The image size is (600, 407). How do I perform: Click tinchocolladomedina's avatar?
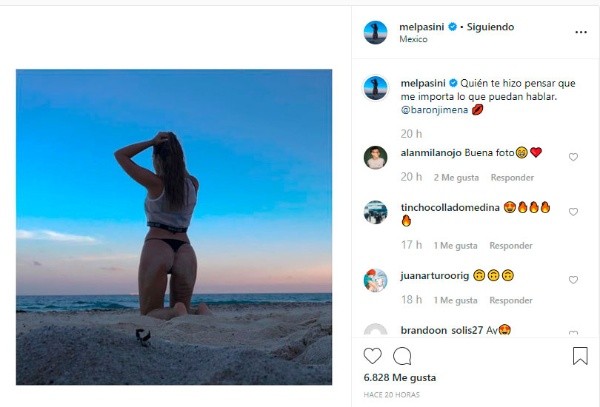(375, 212)
